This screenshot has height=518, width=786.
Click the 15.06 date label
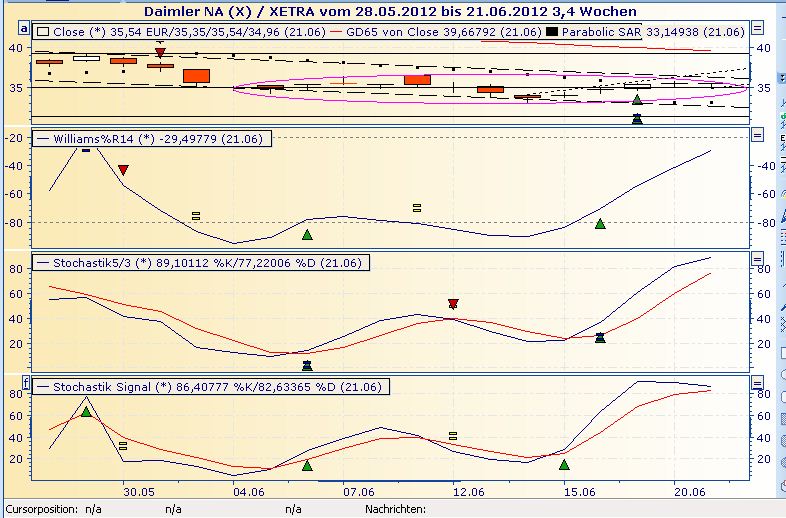(579, 491)
